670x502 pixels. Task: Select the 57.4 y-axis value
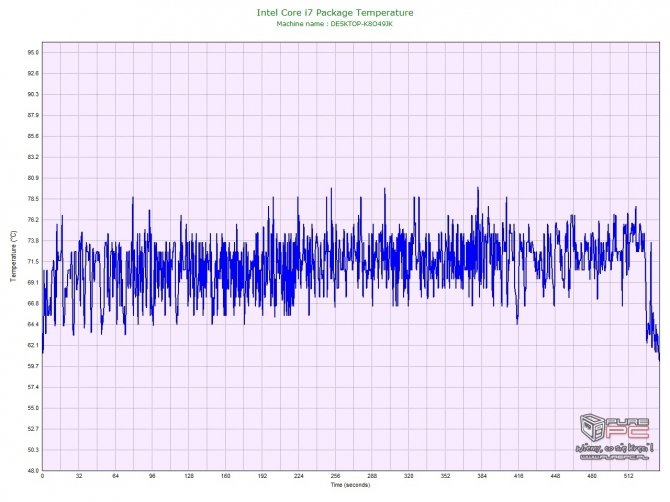[x=33, y=388]
